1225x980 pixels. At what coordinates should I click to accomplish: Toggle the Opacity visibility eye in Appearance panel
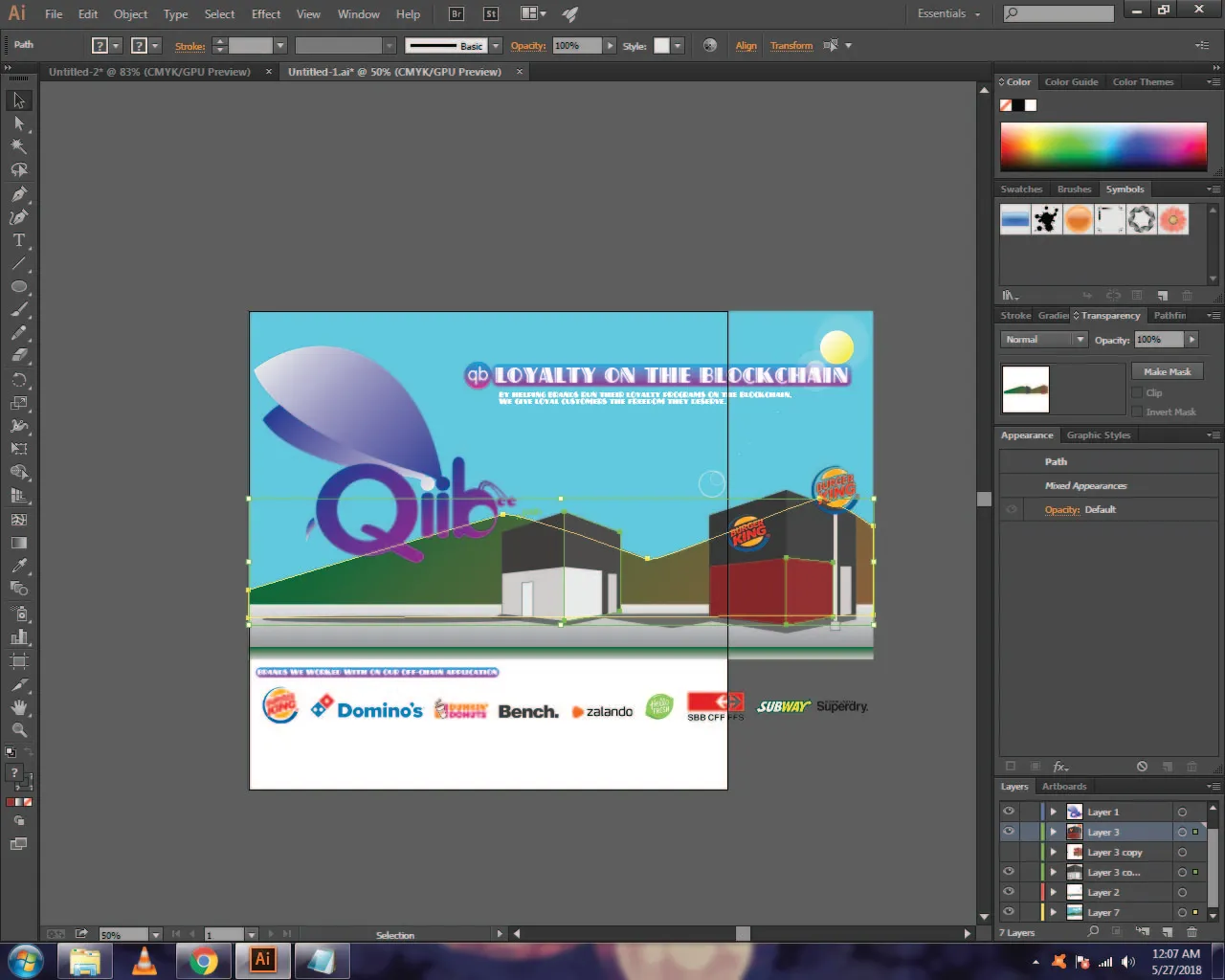[1012, 509]
